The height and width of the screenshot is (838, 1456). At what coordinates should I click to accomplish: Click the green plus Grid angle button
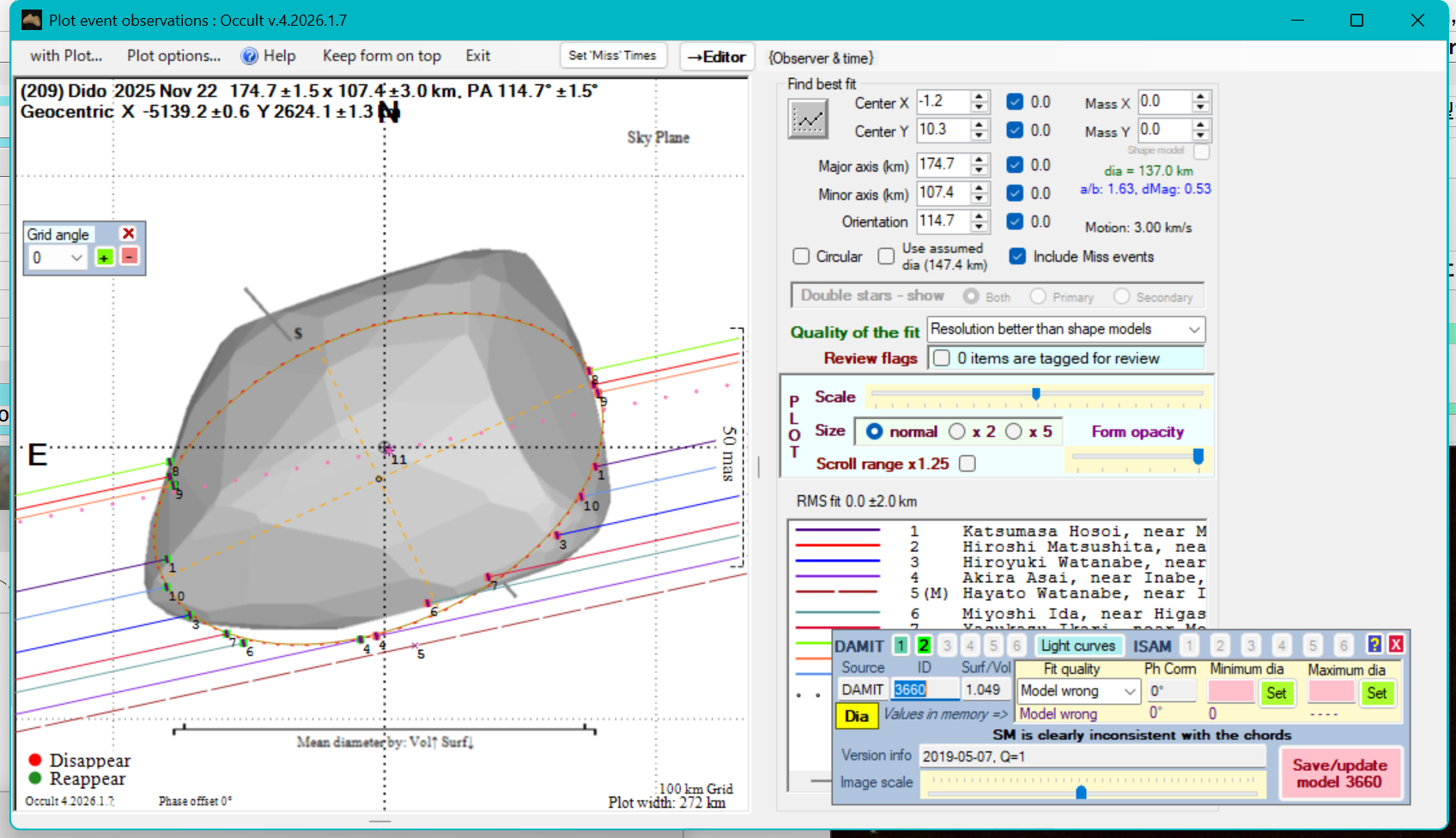tap(105, 258)
